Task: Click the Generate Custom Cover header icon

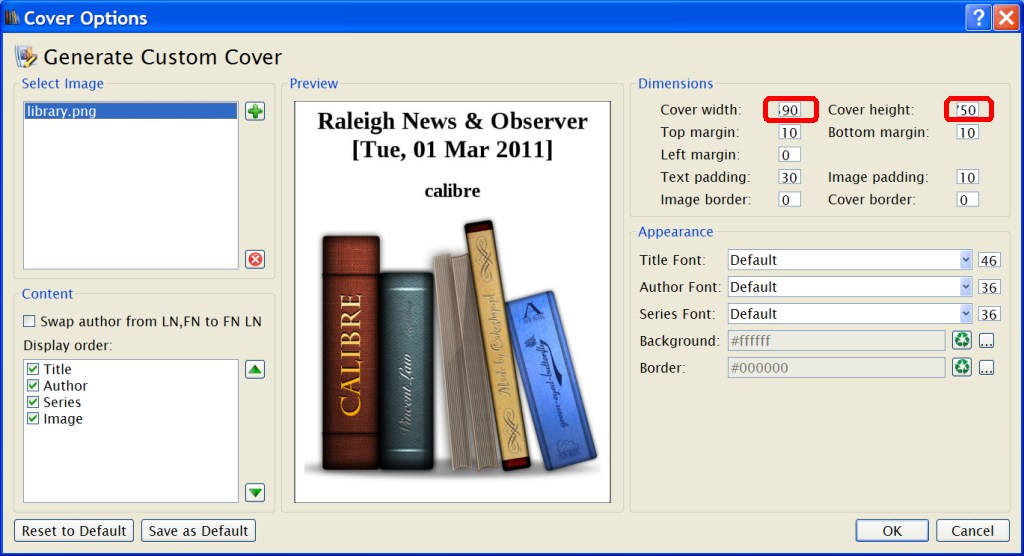Action: coord(27,57)
